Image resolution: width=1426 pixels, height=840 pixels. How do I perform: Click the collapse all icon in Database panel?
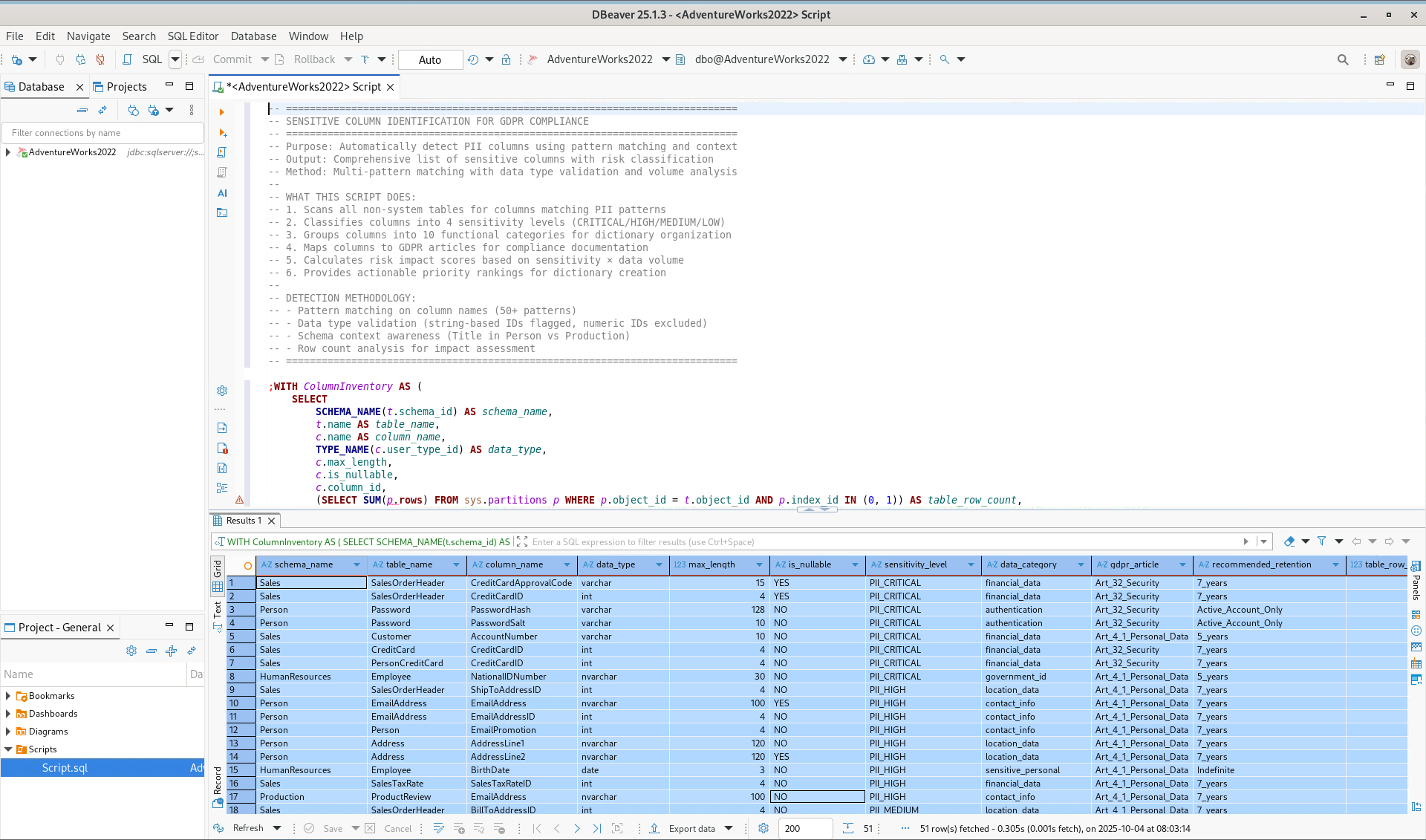tap(82, 110)
